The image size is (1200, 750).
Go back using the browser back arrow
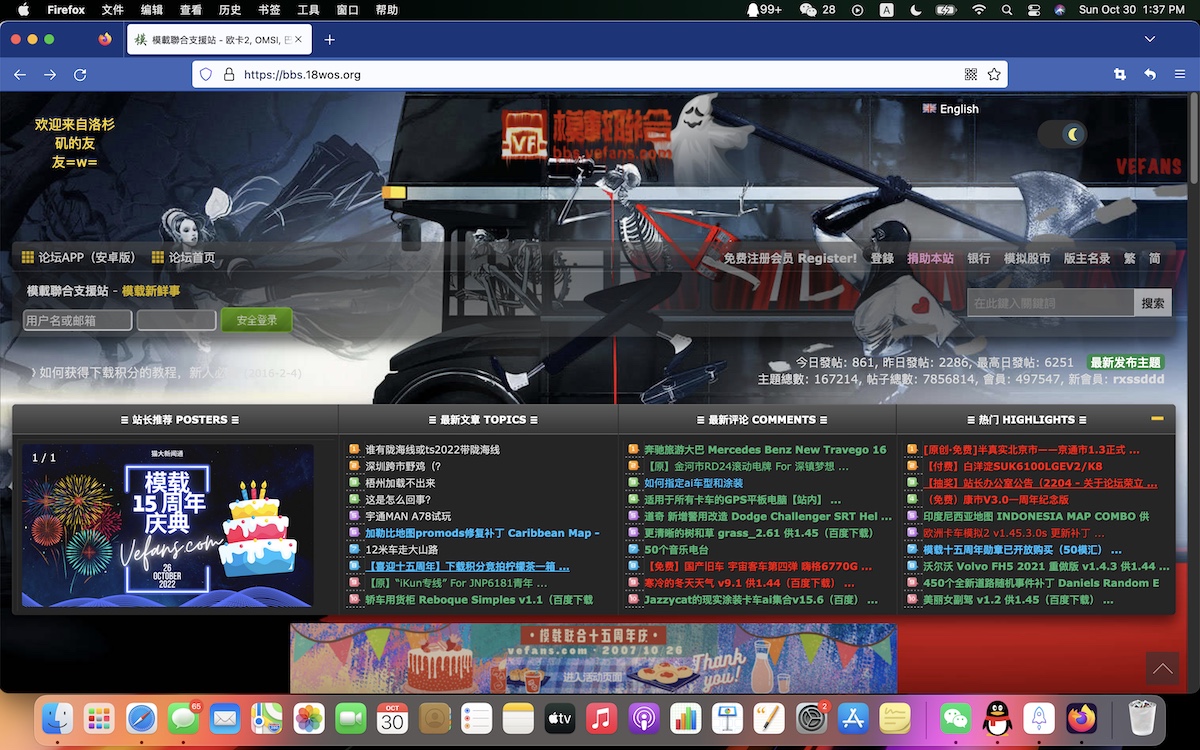19,75
